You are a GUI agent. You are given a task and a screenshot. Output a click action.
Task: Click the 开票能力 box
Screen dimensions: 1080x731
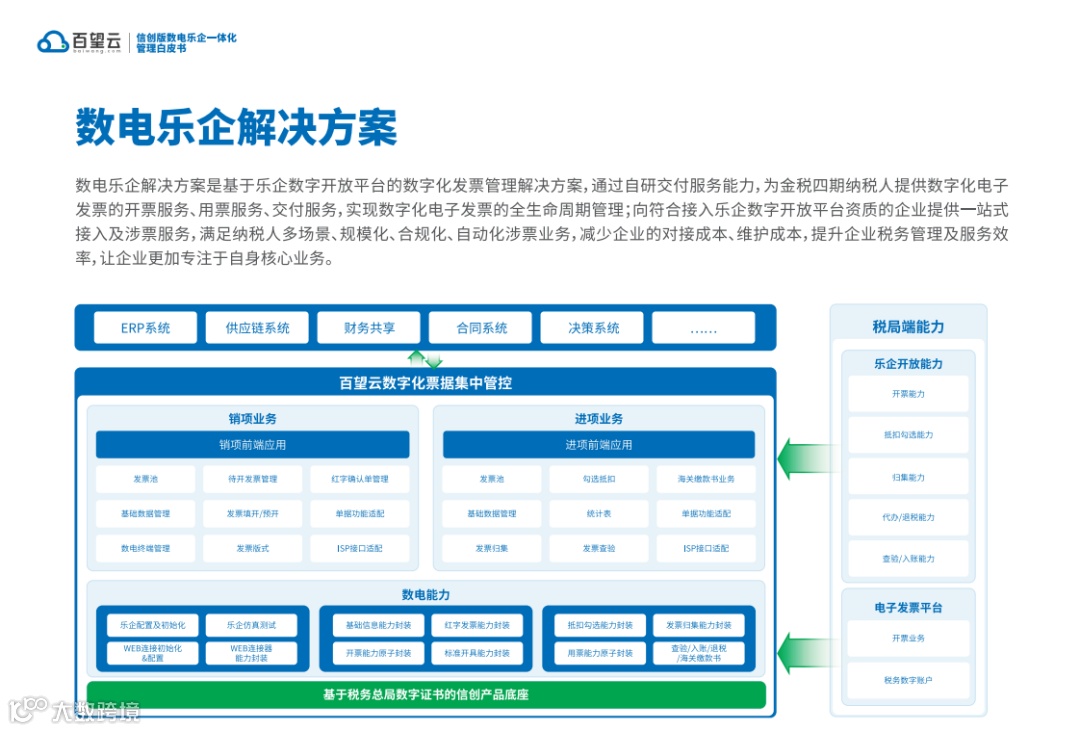pyautogui.click(x=908, y=394)
